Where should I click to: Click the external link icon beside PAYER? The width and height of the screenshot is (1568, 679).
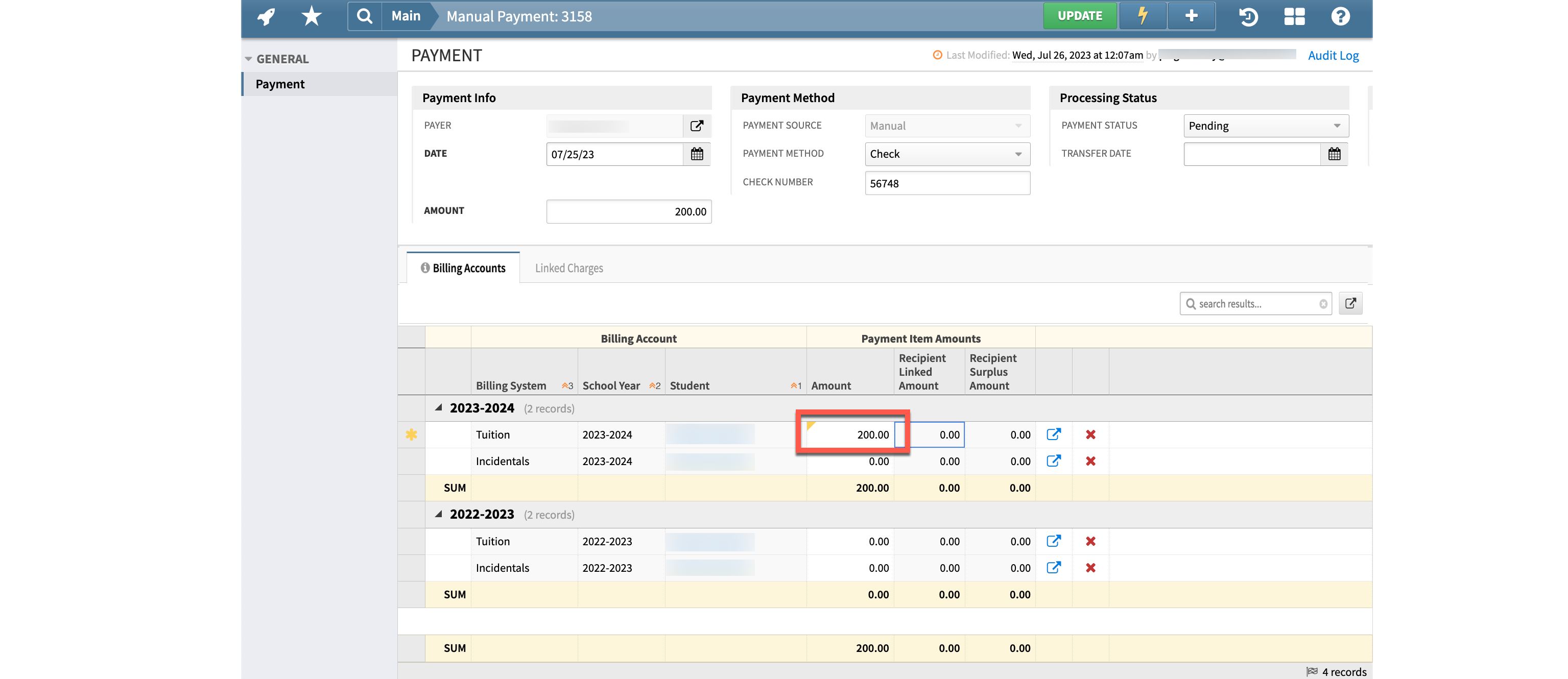696,126
